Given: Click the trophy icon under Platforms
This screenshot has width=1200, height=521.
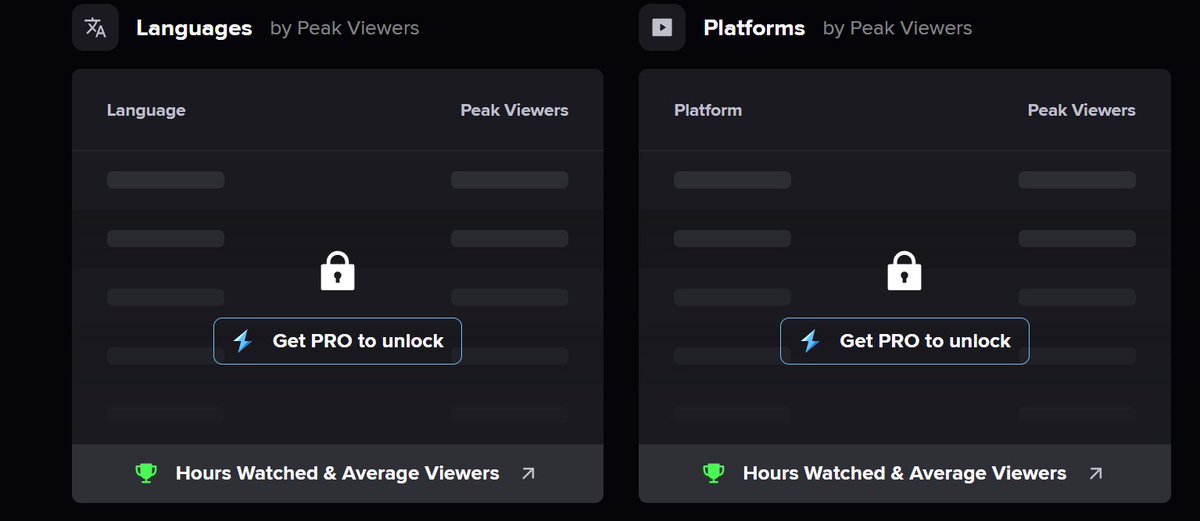Looking at the screenshot, I should click(x=713, y=473).
